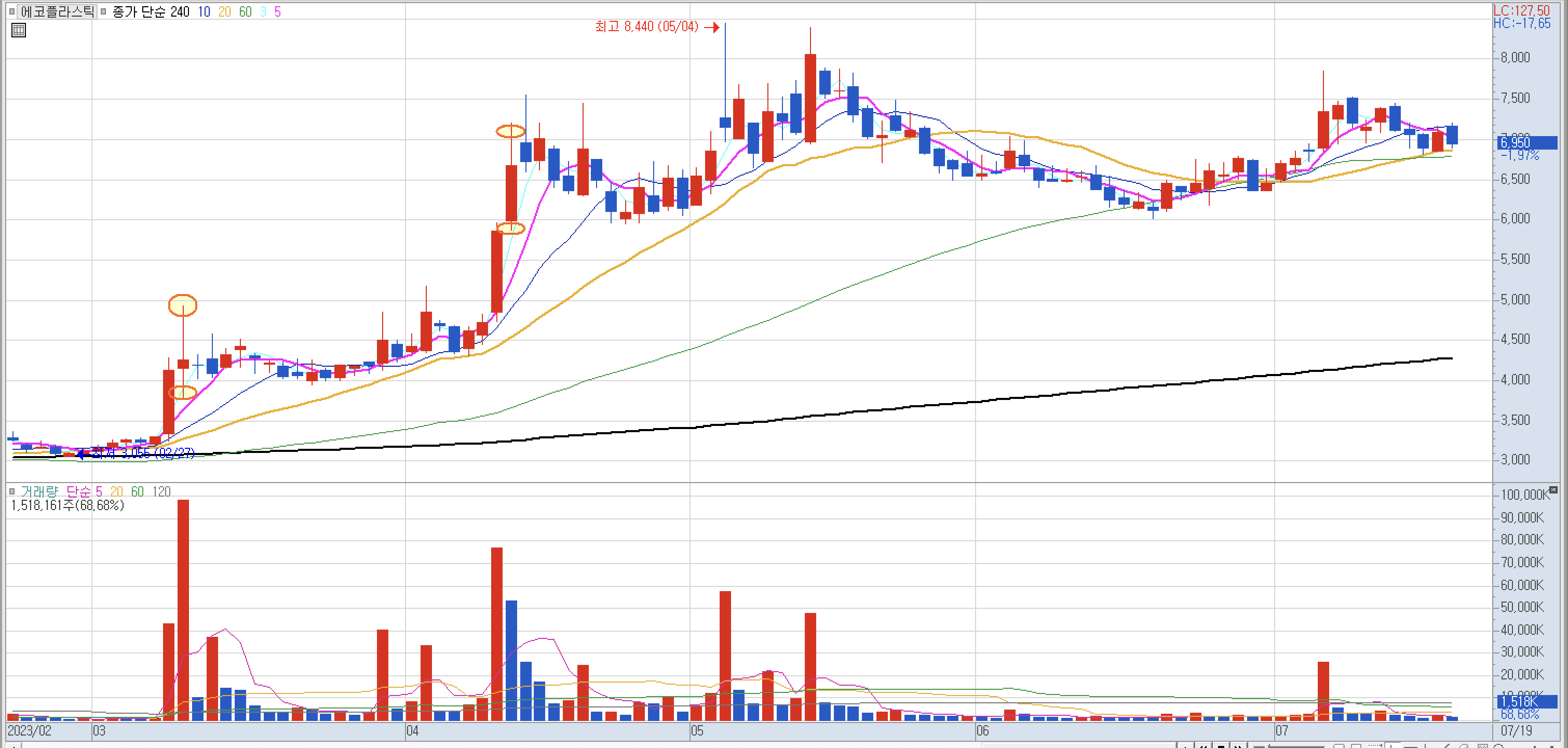Click the orange ellipse atop the March spike
This screenshot has width=1568, height=748.
(183, 305)
